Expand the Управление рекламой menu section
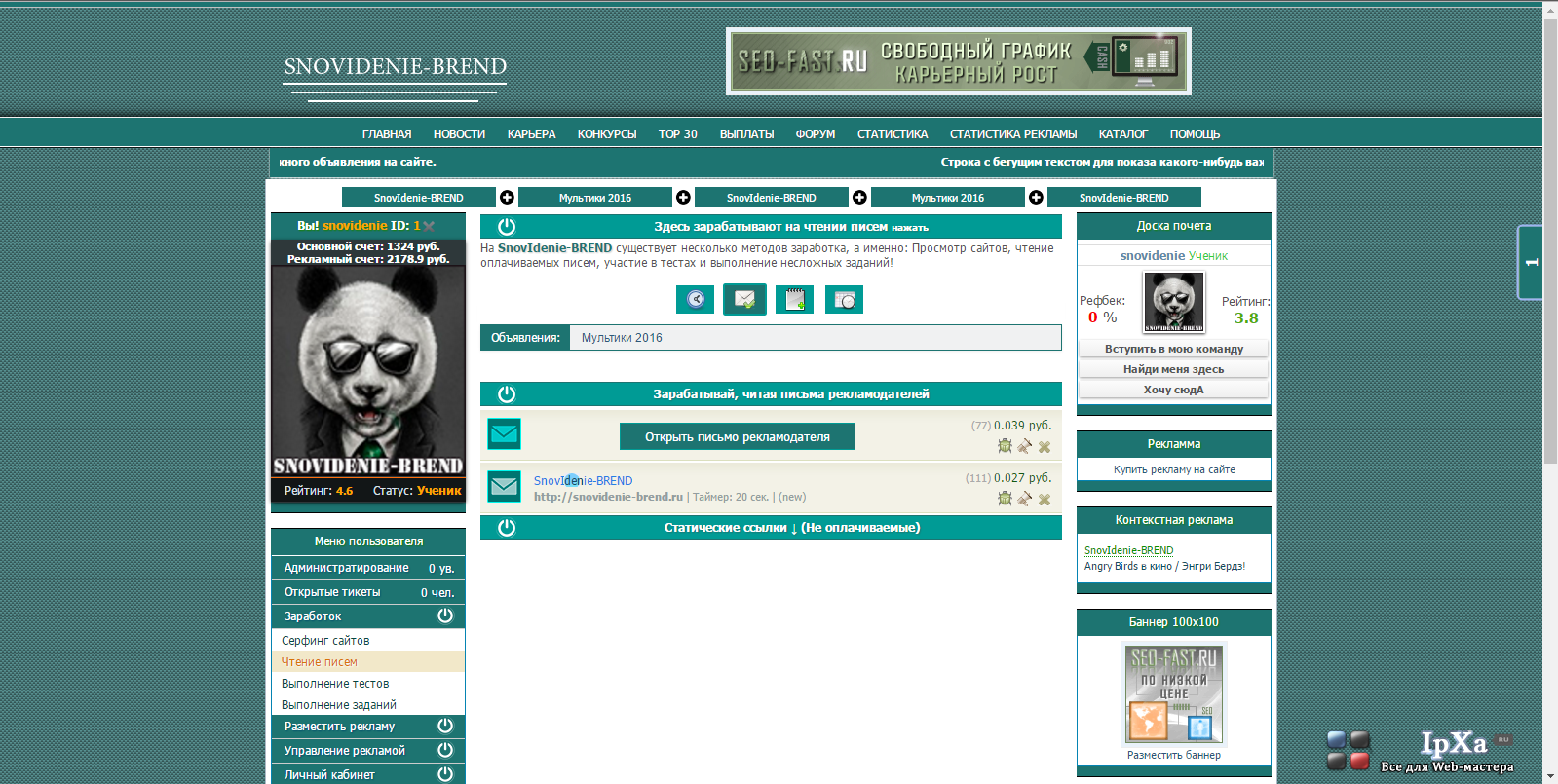 pos(445,750)
